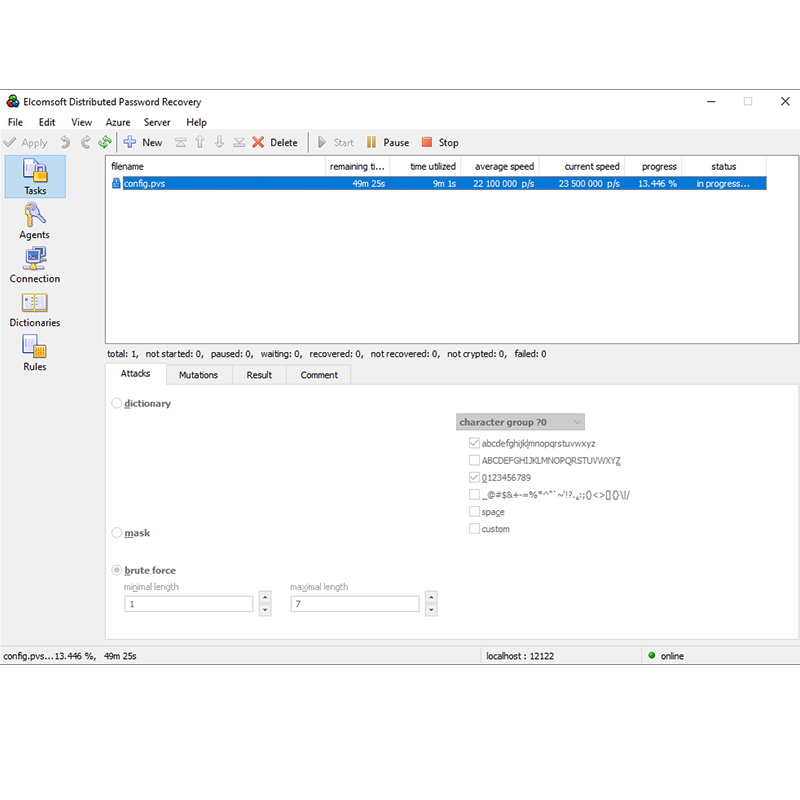Open the Dictionaries sidebar panel

coord(35,309)
